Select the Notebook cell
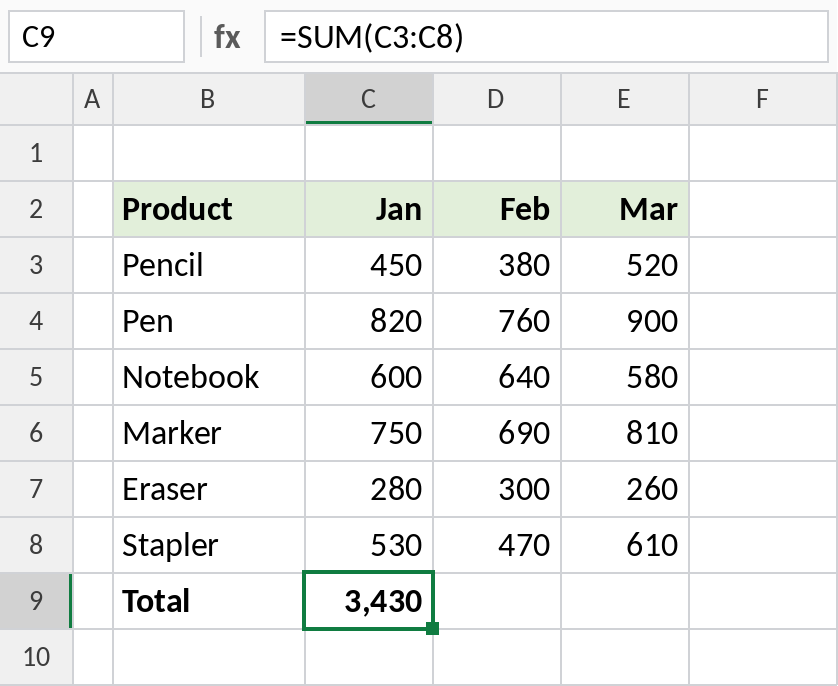 (209, 377)
